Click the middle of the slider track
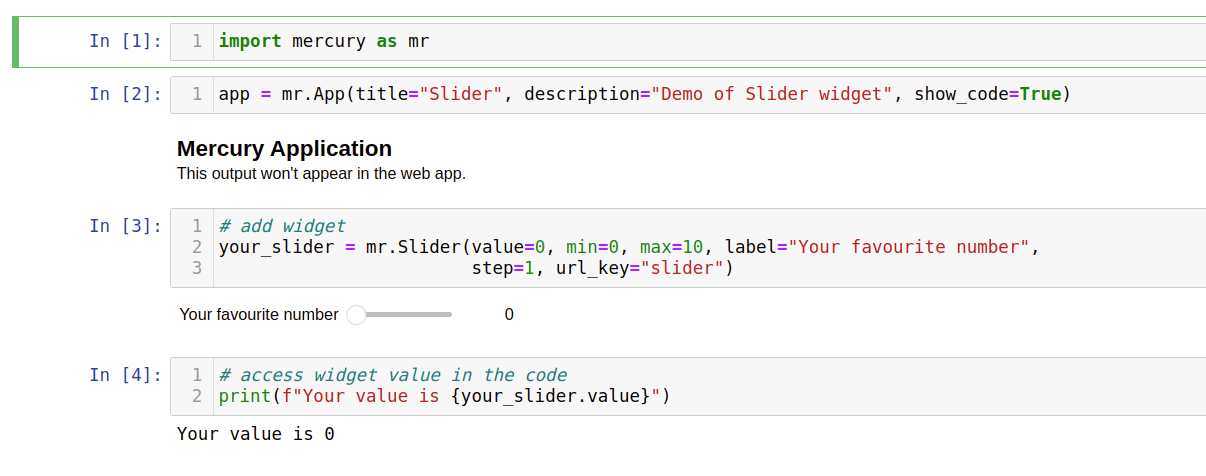The height and width of the screenshot is (476, 1206). pyautogui.click(x=405, y=315)
